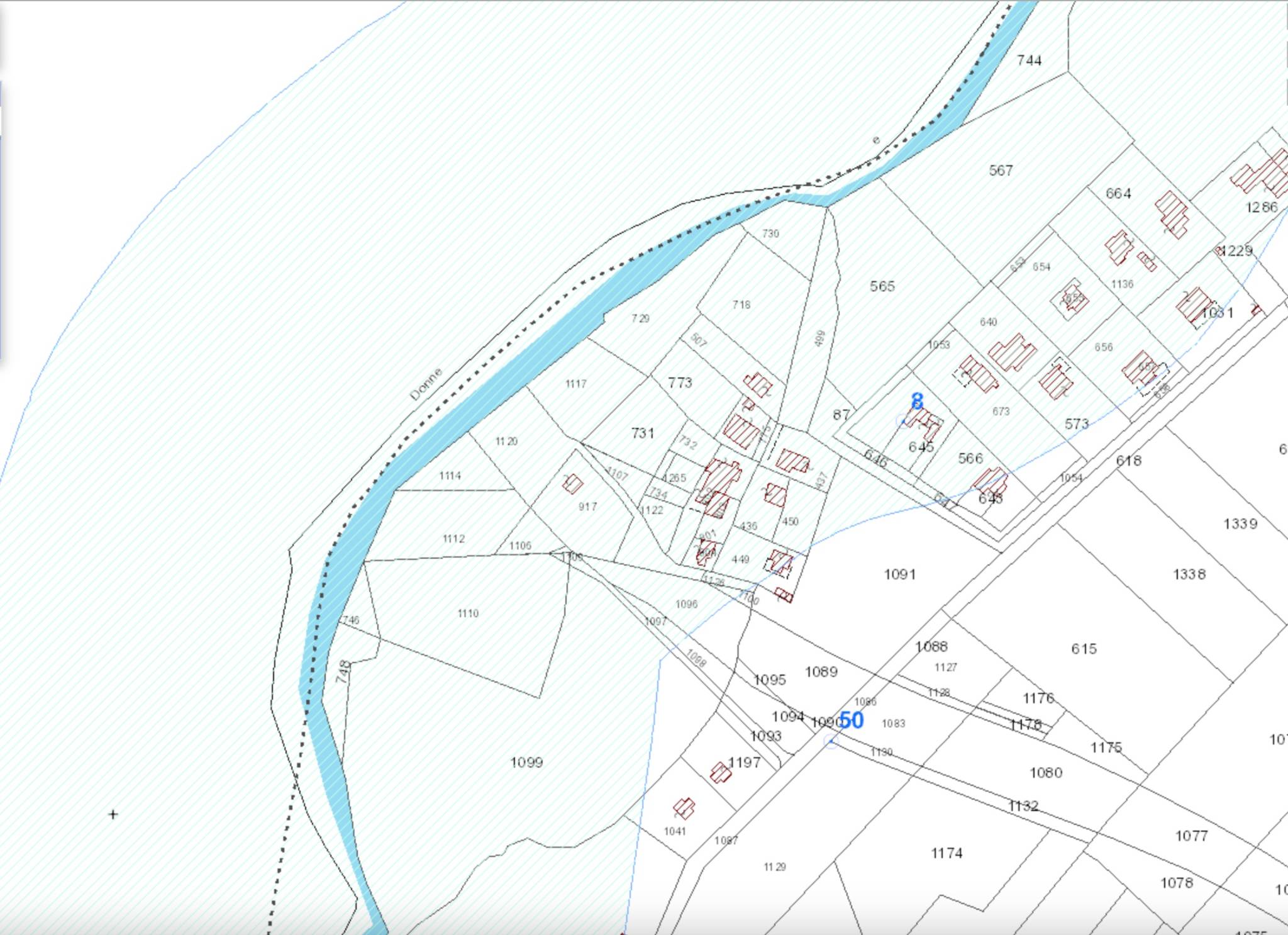Screen dimensions: 1288x935
Task: Select parcel number 1339
Action: click(x=1240, y=523)
